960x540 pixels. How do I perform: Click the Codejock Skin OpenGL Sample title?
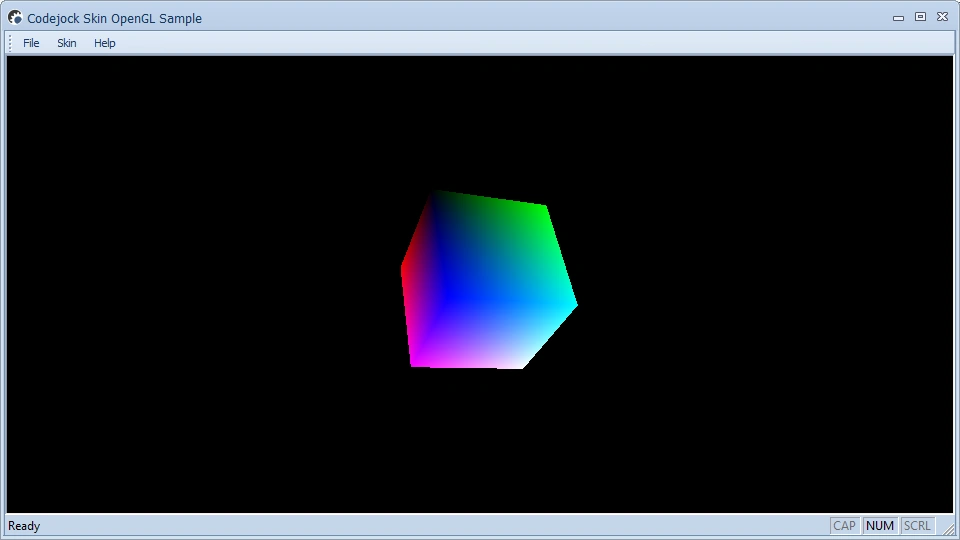[x=114, y=18]
